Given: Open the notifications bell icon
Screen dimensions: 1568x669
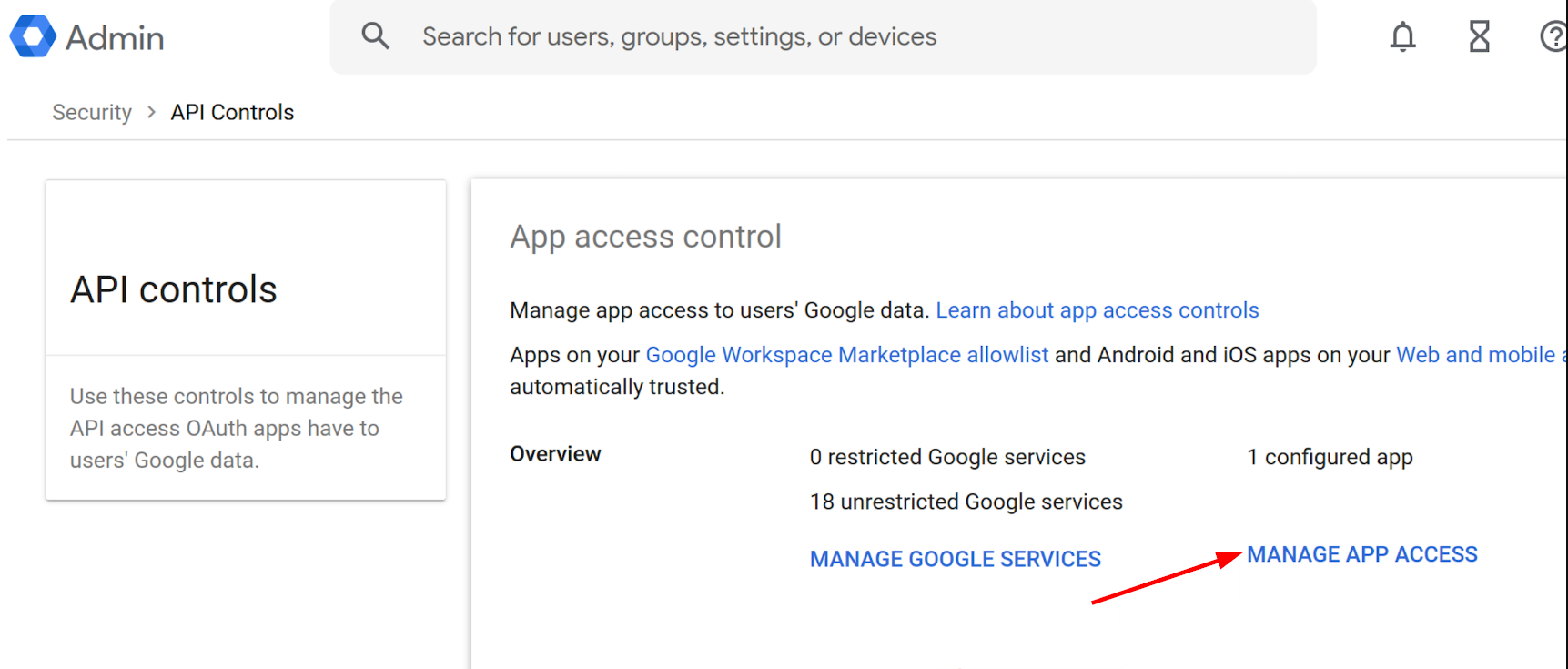Looking at the screenshot, I should coord(1402,36).
